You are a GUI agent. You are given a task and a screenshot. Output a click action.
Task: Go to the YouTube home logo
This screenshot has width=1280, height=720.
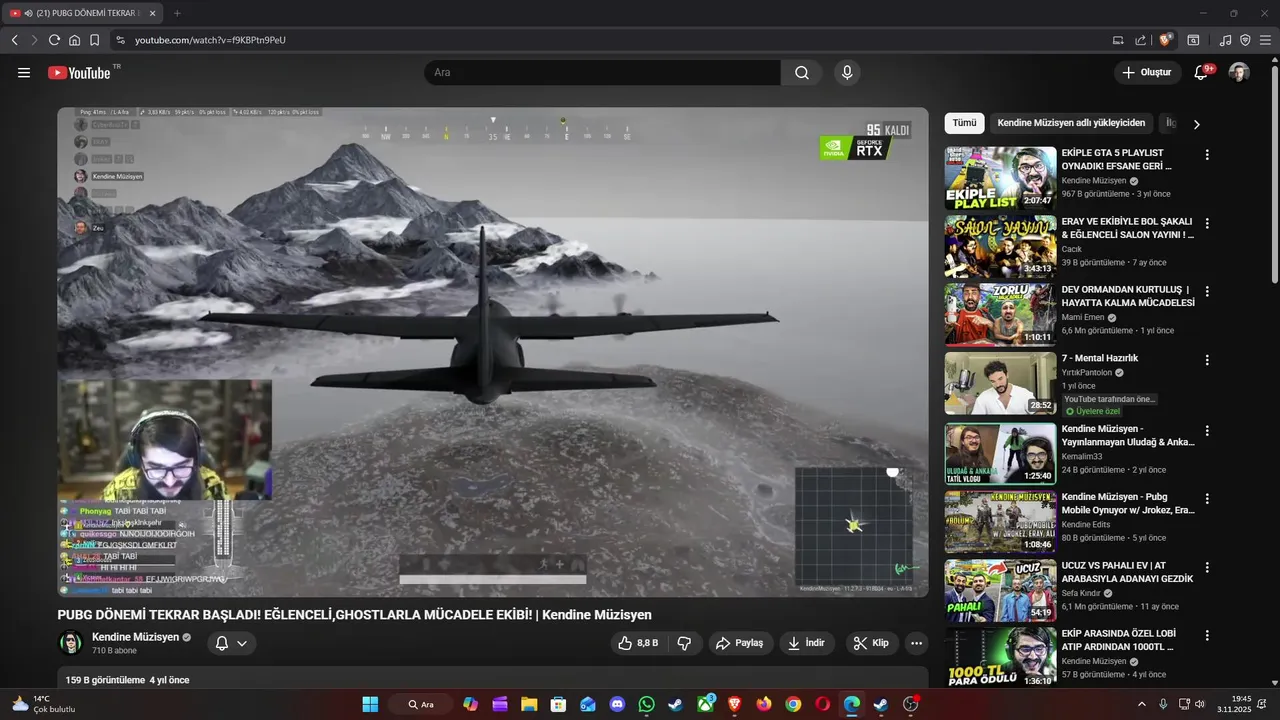coord(79,72)
